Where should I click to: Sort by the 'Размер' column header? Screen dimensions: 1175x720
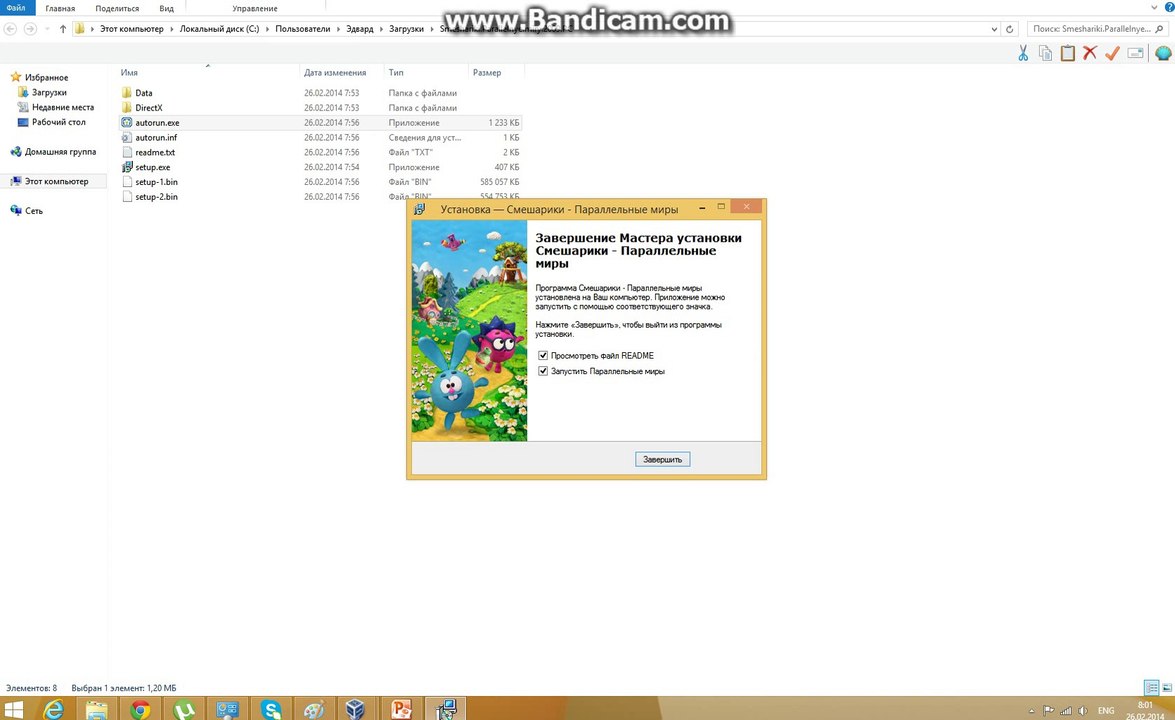[x=487, y=73]
